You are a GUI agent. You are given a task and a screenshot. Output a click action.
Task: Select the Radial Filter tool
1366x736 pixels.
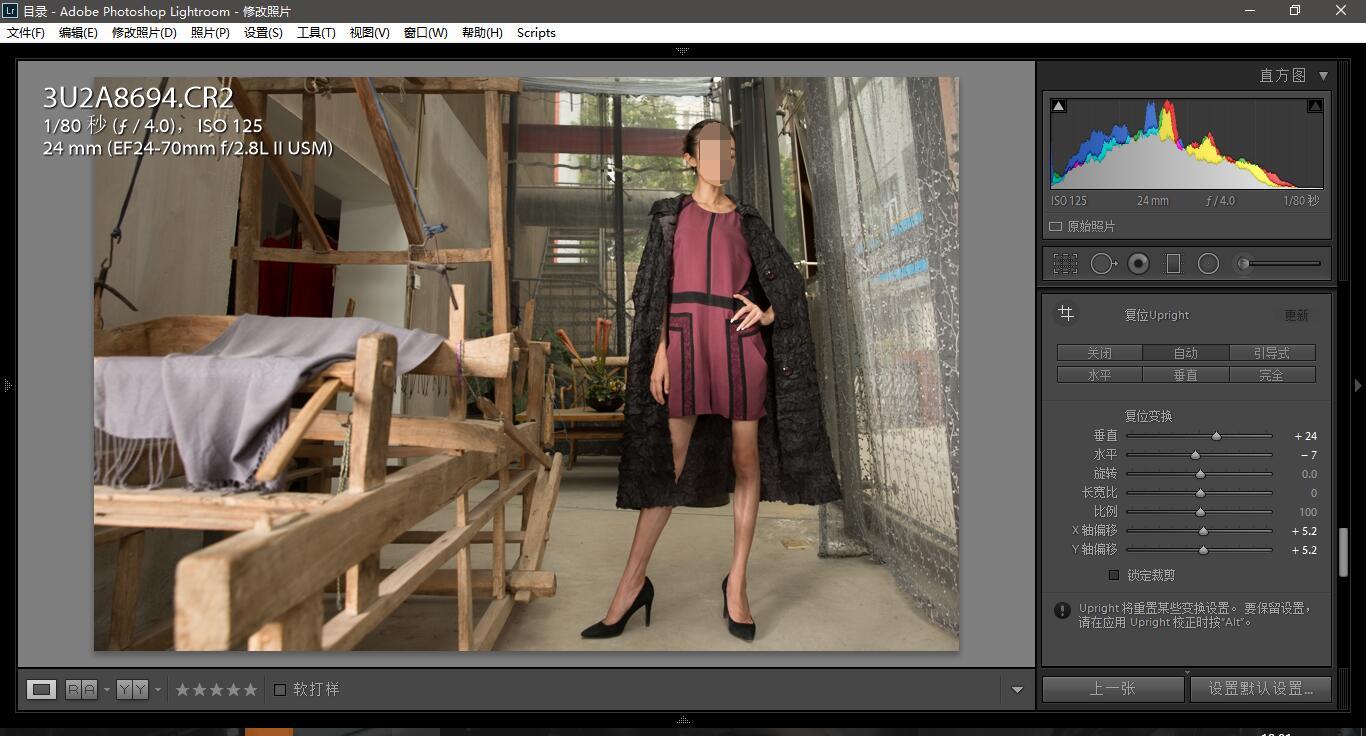pos(1208,263)
